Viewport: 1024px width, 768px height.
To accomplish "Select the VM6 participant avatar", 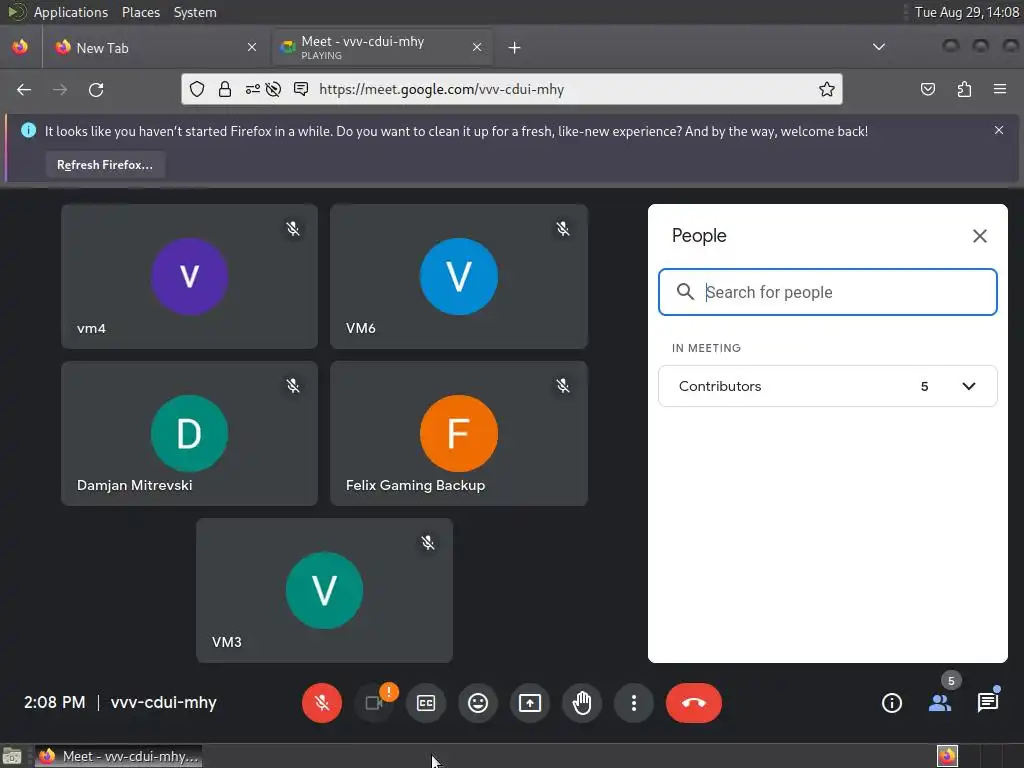I will click(458, 276).
